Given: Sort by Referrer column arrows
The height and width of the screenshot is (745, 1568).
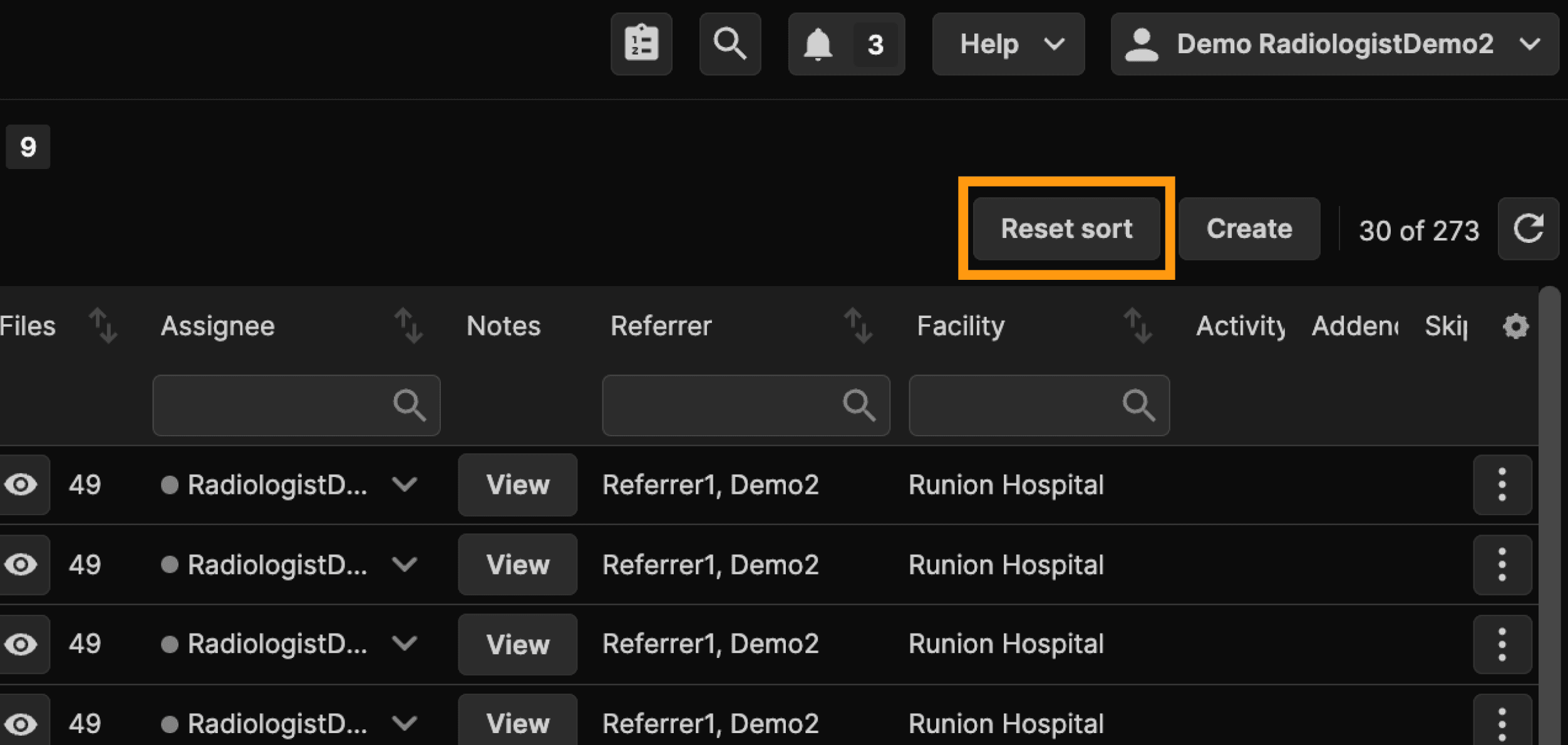Looking at the screenshot, I should click(x=858, y=326).
